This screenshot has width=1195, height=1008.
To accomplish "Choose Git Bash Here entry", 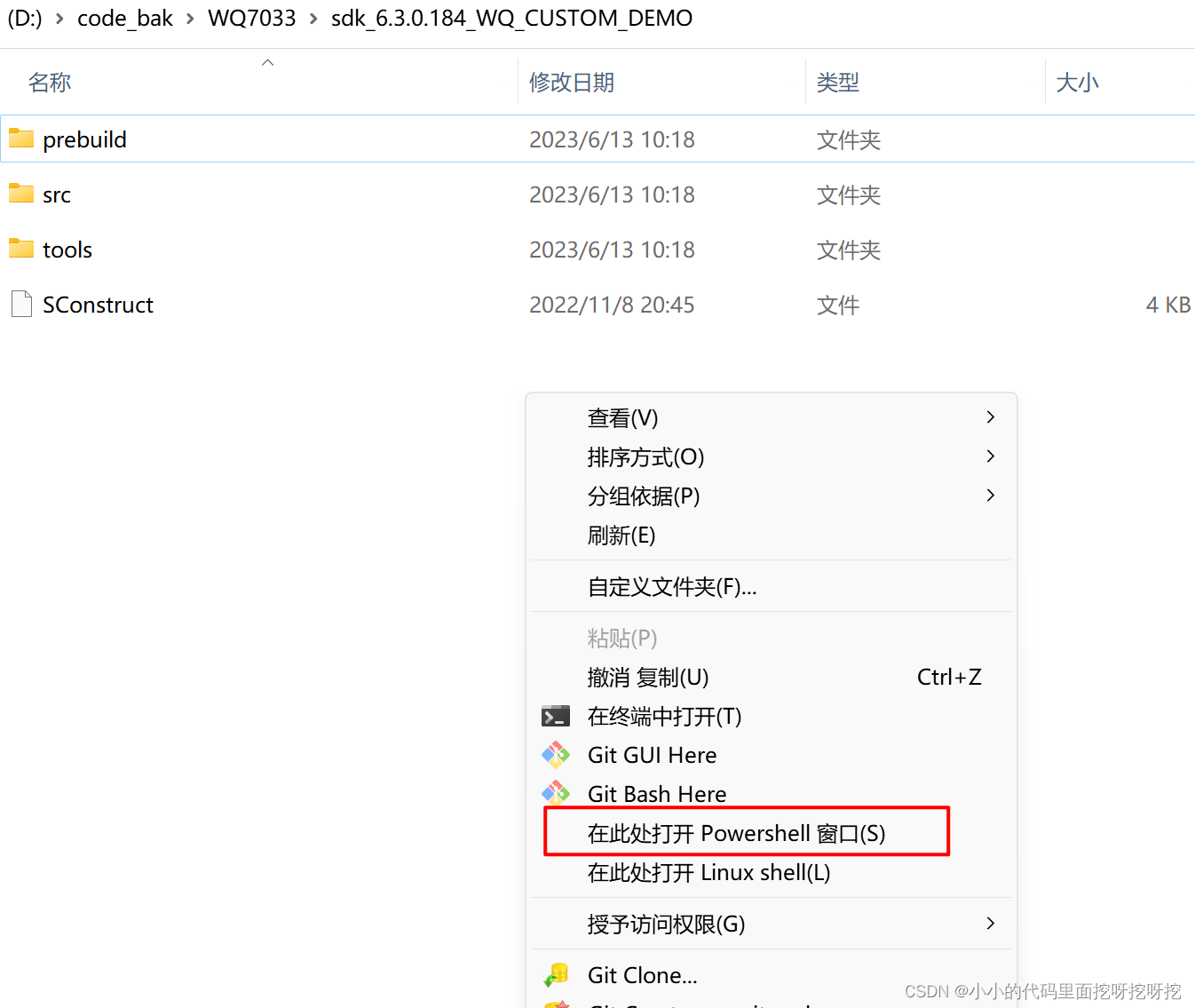I will point(771,792).
